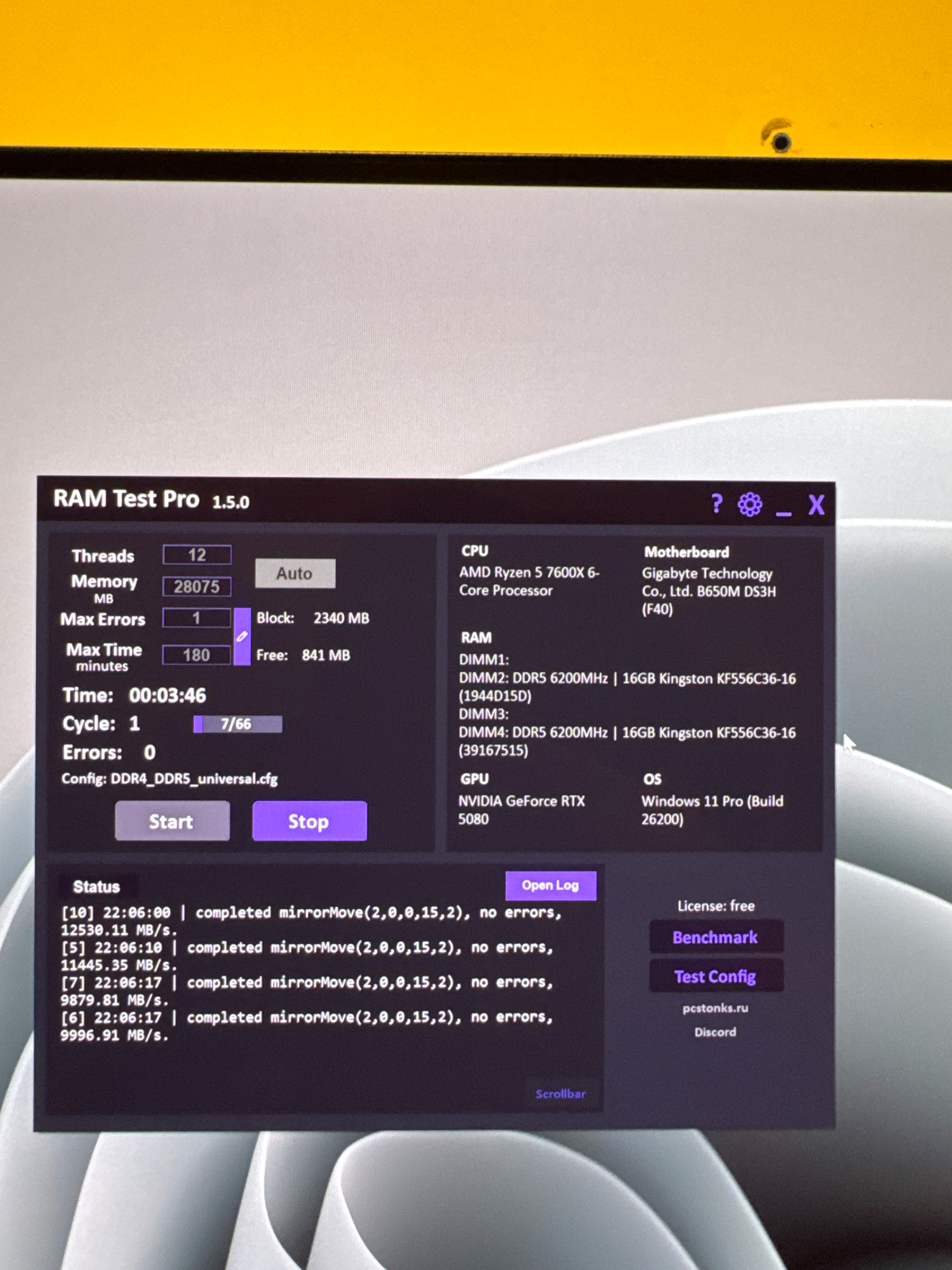Click the config name DDR4_DDR5_universal.cfg
Screen dimensions: 952x1270
(194, 779)
